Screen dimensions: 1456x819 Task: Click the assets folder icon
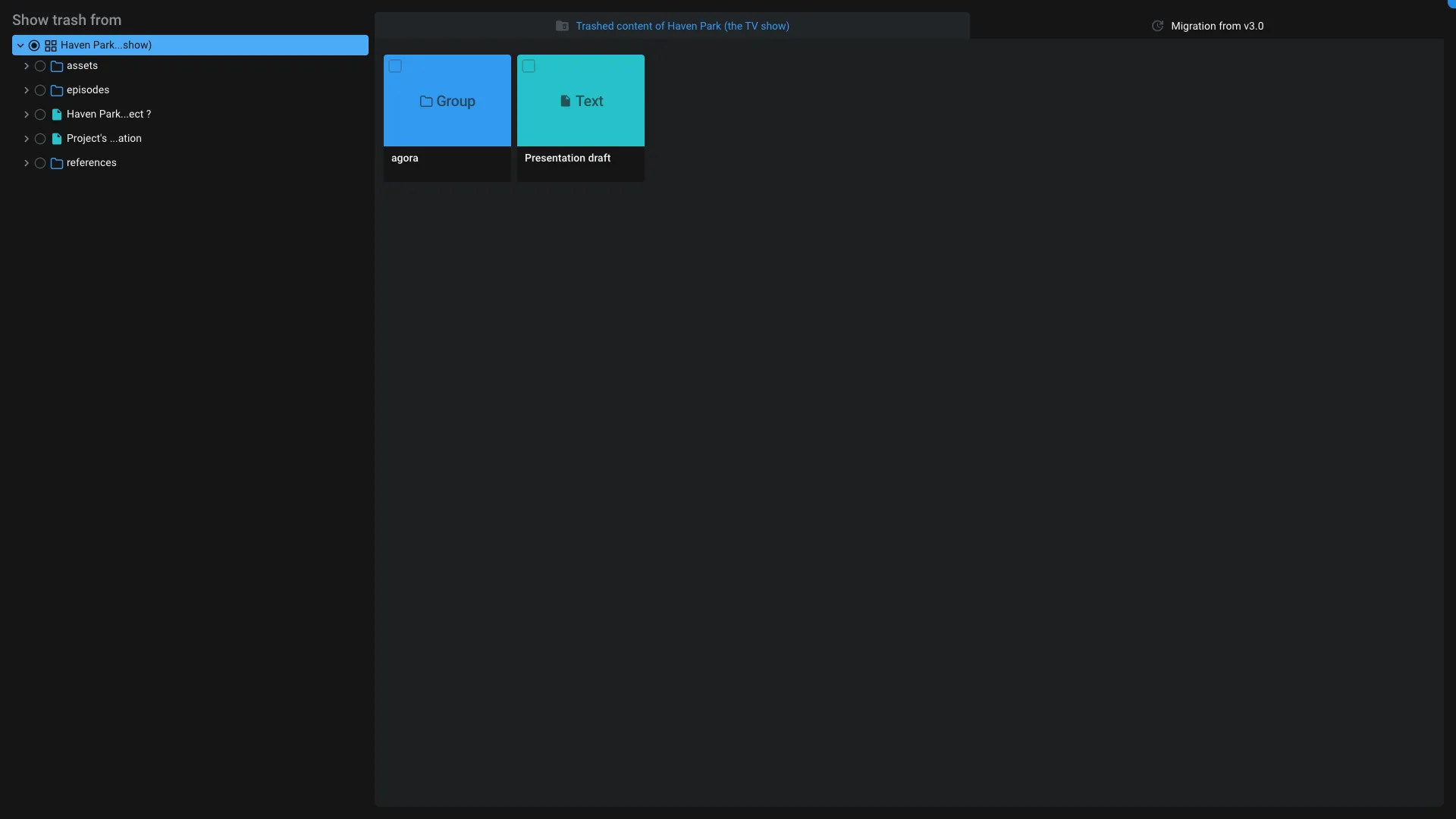[57, 66]
